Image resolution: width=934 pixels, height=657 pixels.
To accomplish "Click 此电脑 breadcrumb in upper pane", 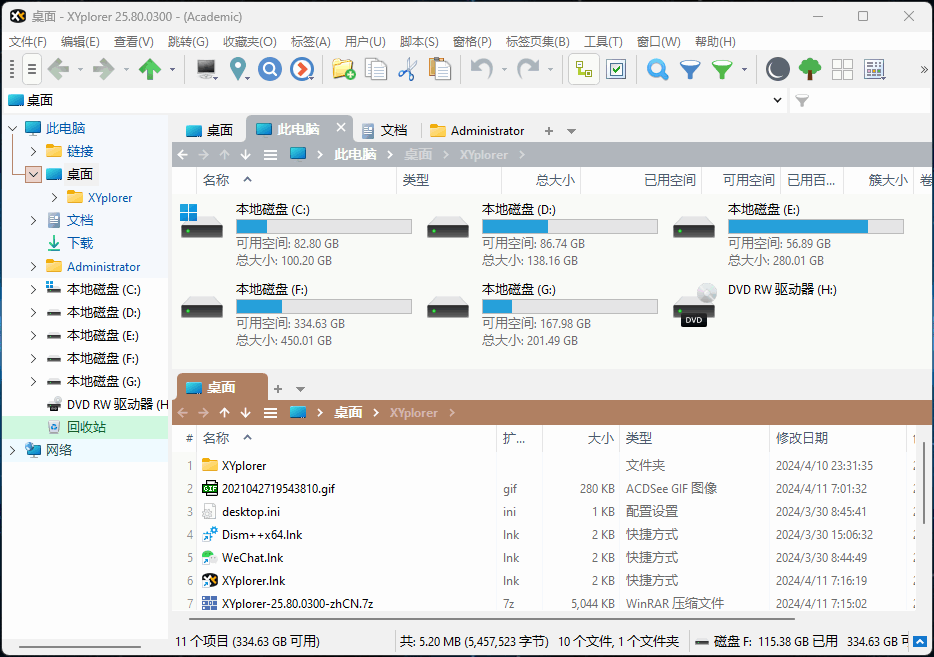I will (355, 155).
